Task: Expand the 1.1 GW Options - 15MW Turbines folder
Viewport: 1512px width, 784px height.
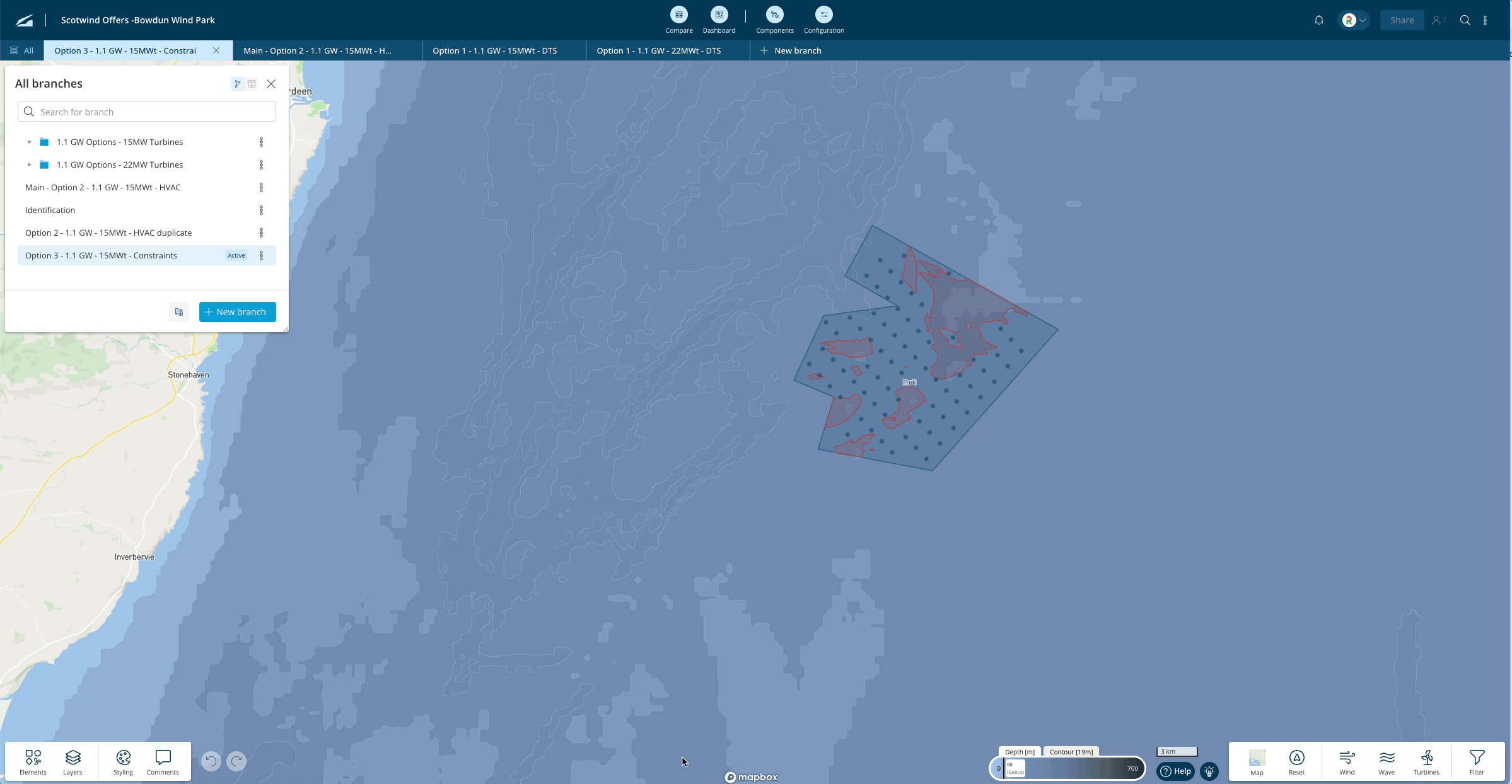Action: [x=29, y=142]
